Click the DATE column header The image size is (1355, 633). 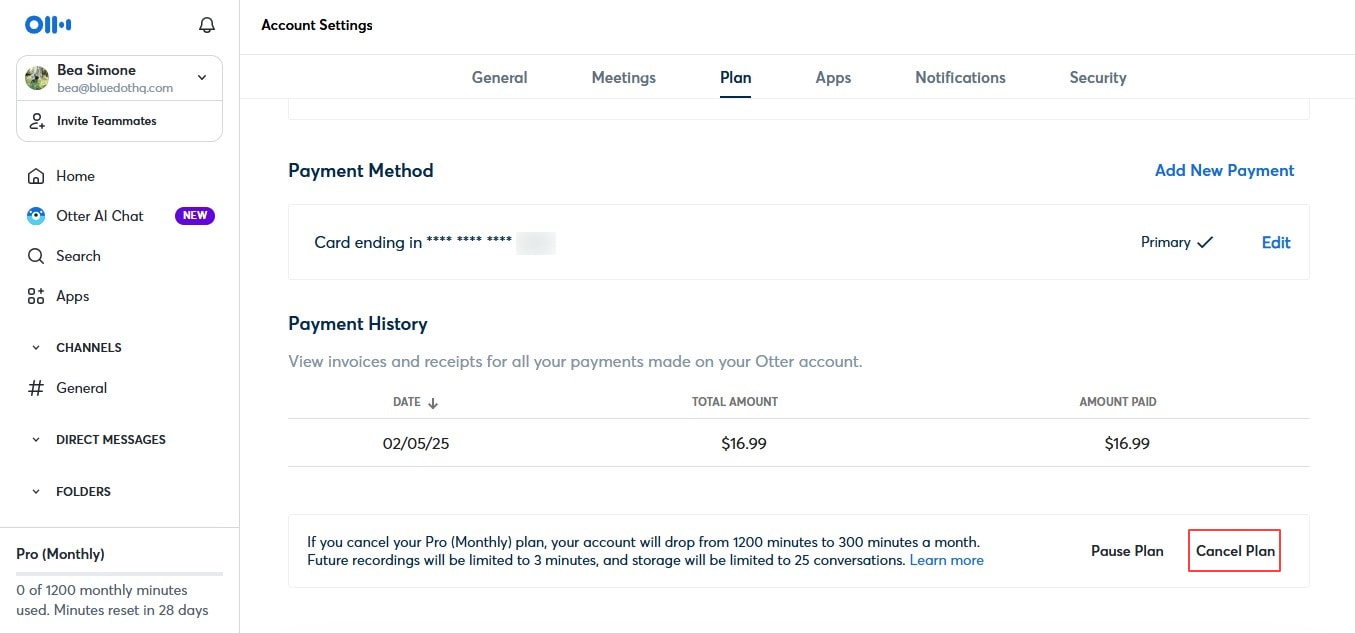click(x=407, y=402)
